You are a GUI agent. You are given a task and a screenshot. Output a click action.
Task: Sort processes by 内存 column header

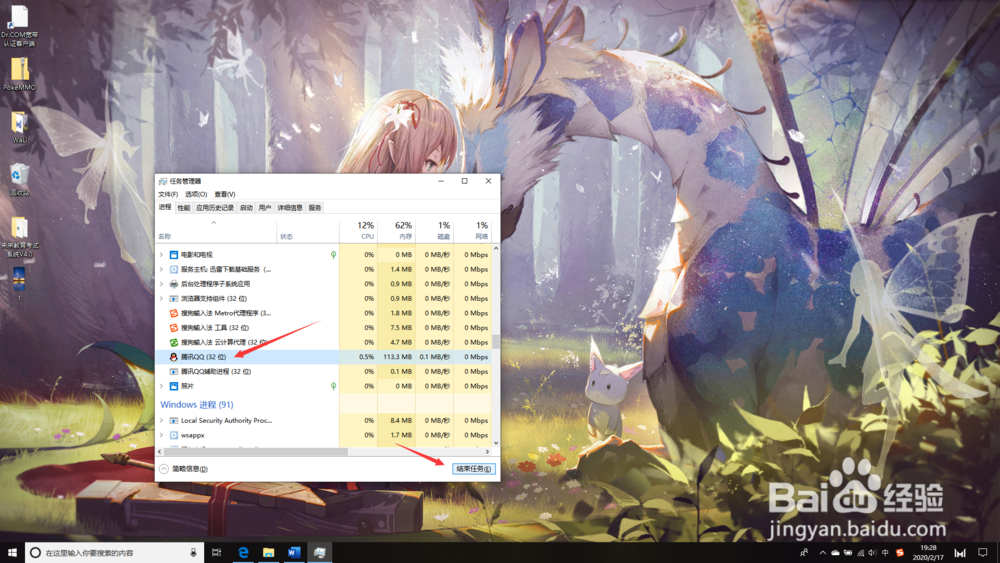click(396, 231)
